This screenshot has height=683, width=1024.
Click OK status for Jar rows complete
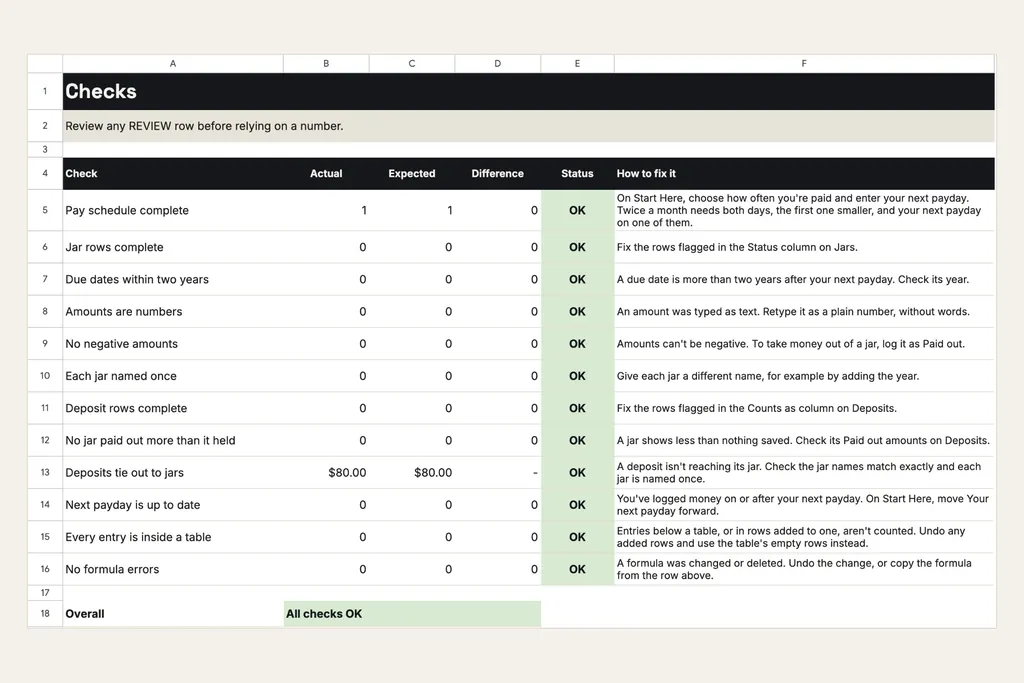(577, 247)
